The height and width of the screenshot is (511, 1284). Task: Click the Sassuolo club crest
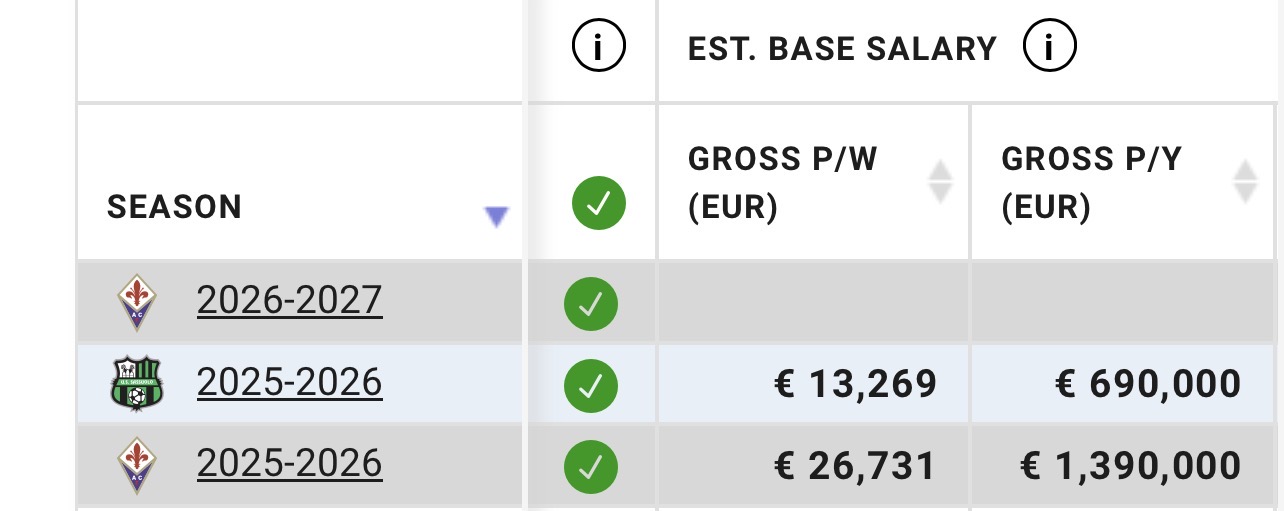(136, 384)
